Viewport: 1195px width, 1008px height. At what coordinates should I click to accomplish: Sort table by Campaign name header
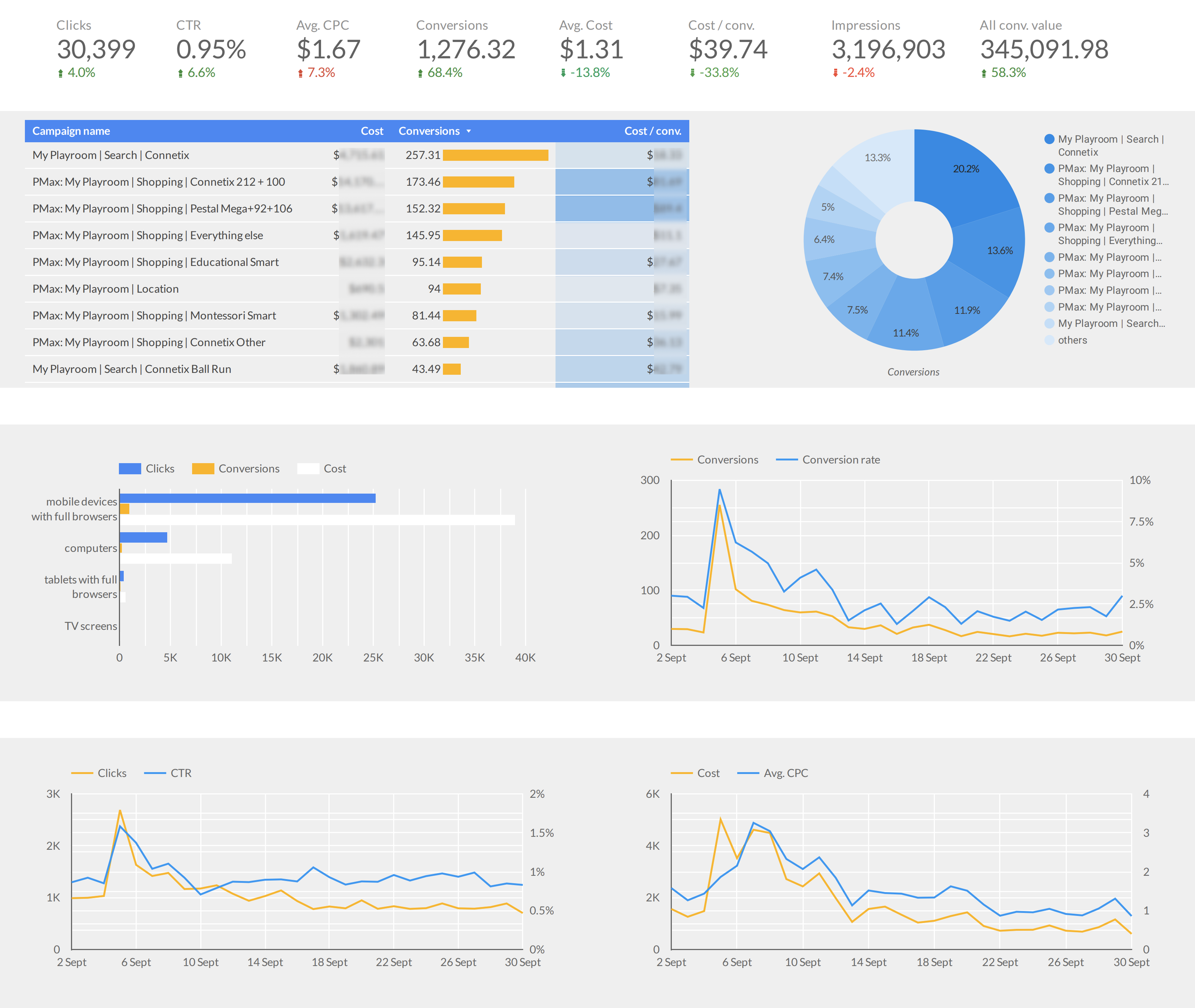[x=71, y=131]
